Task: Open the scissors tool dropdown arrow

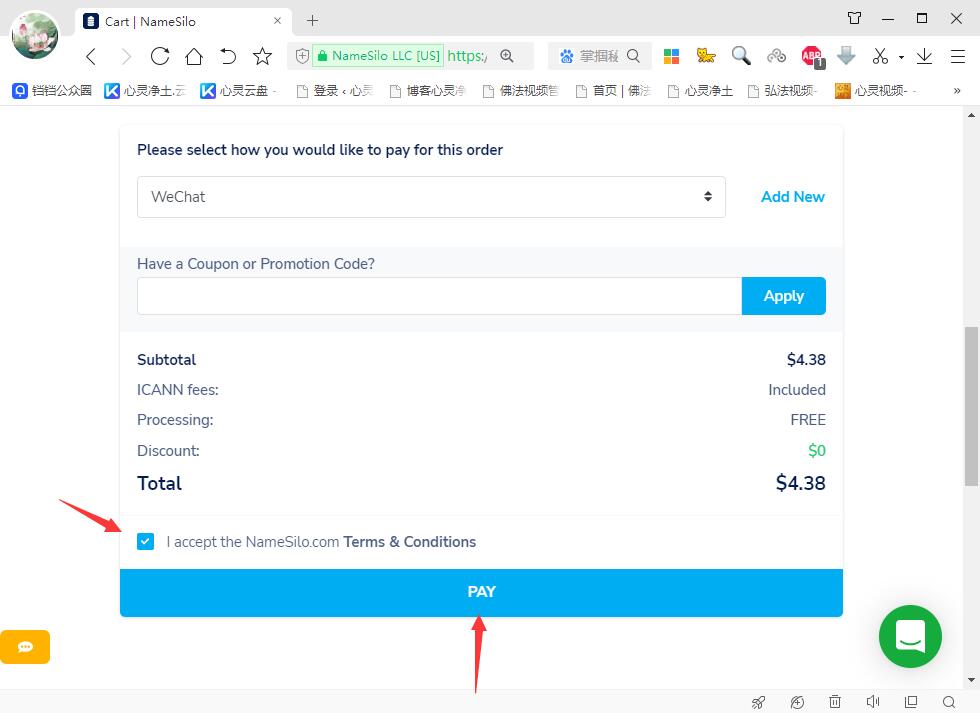Action: click(901, 57)
